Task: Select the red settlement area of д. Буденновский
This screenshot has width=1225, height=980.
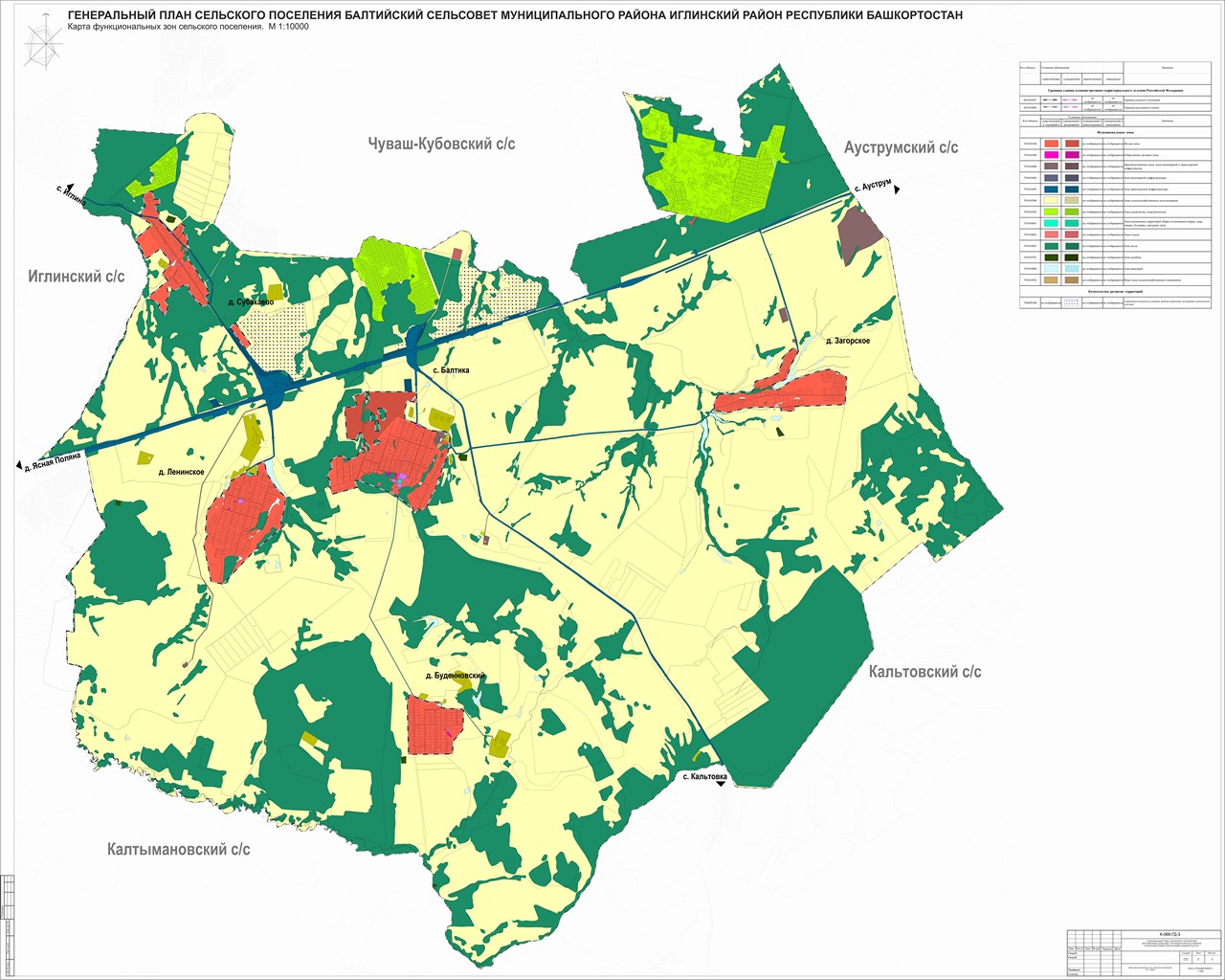Action: (434, 724)
